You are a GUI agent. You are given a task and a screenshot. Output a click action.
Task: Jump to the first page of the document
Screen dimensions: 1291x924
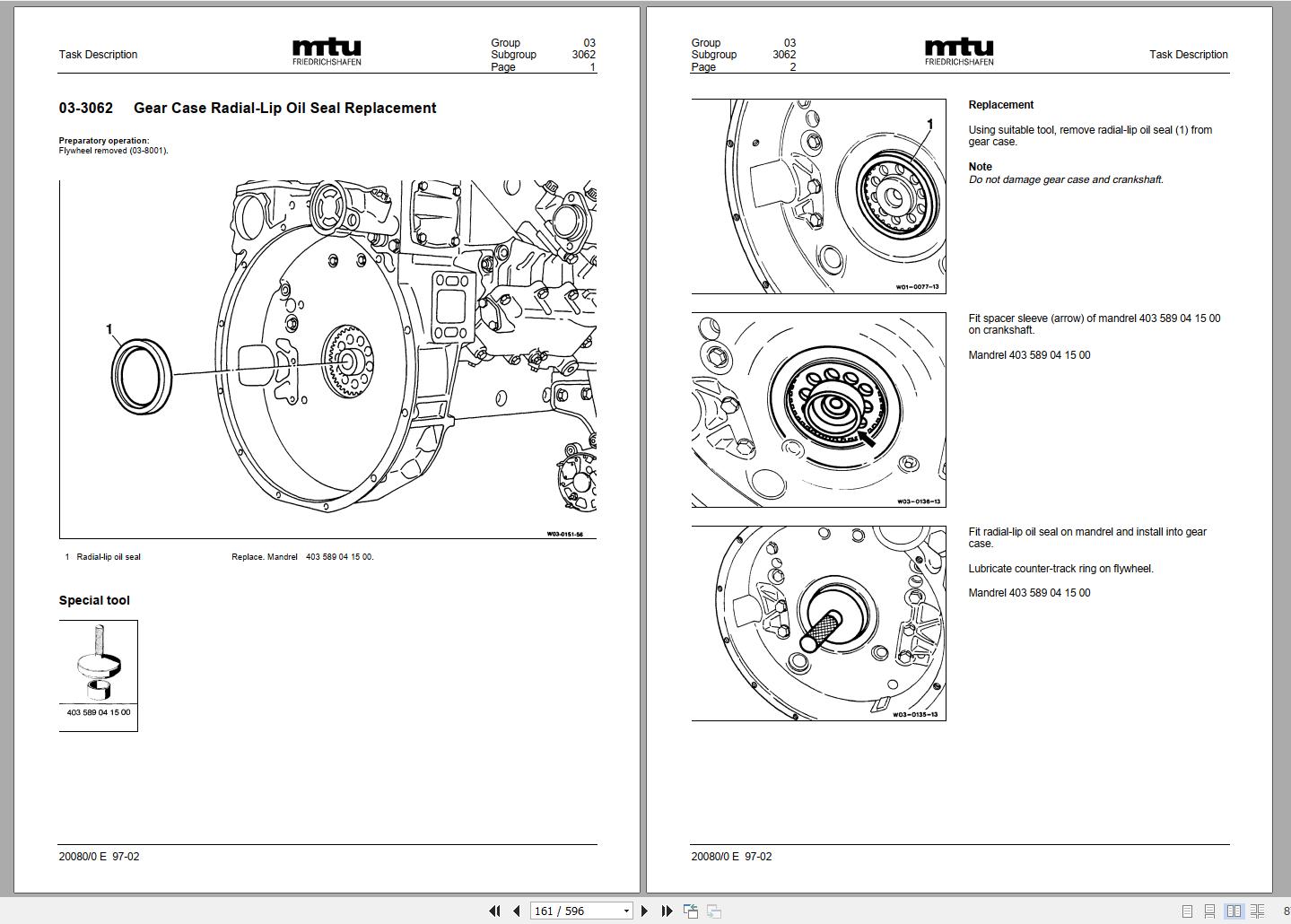click(x=495, y=911)
